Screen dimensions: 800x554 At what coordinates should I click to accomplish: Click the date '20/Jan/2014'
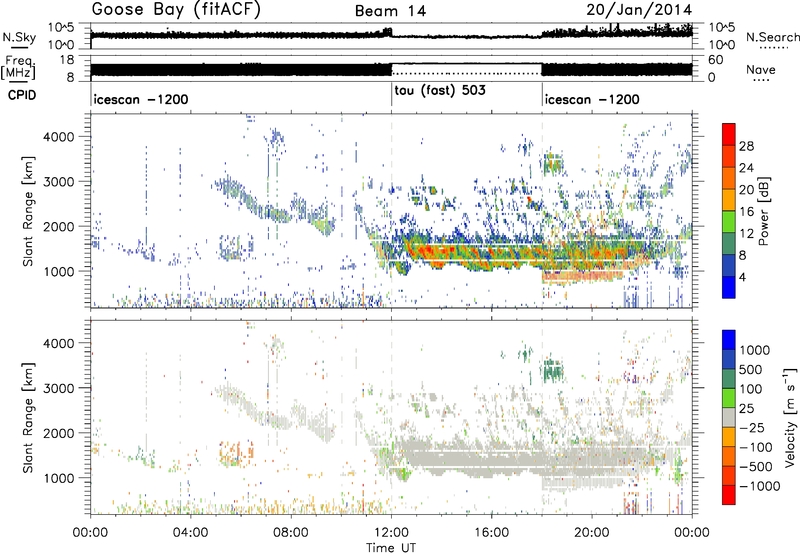click(x=639, y=10)
